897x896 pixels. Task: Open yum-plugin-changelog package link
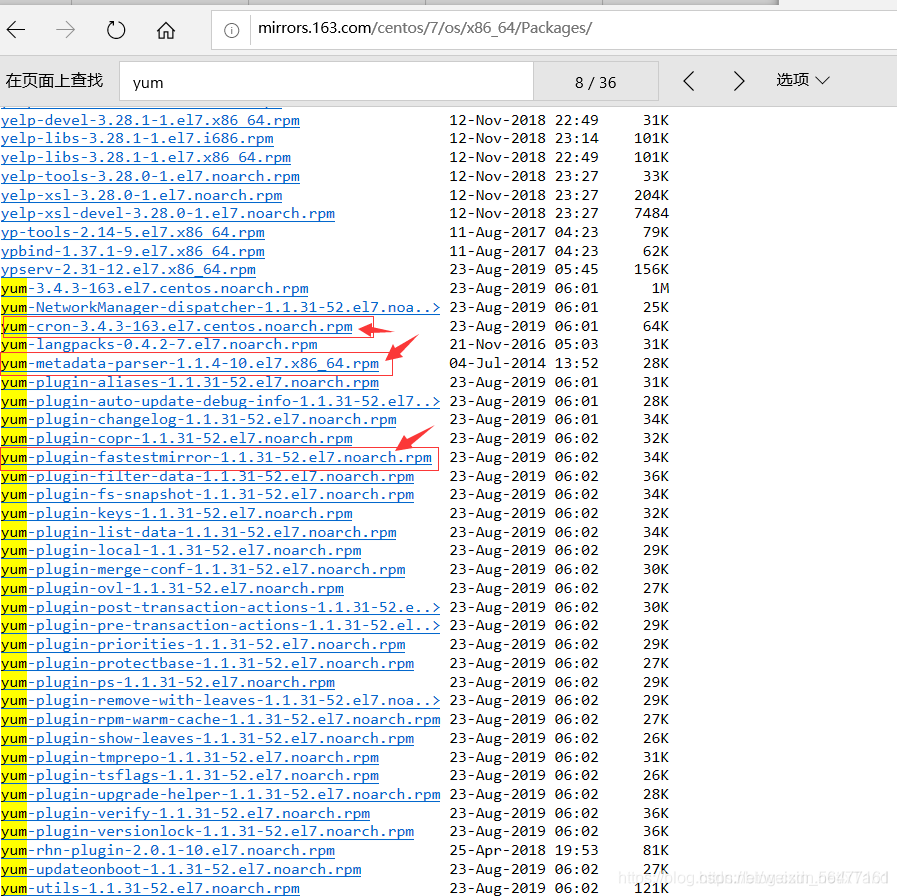[x=199, y=419]
